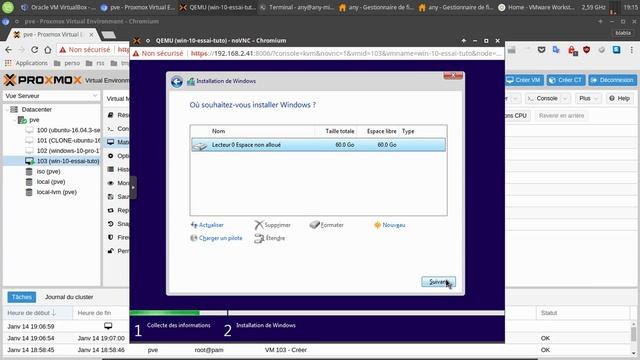The height and width of the screenshot is (360, 640).
Task: Click the browser reload icon
Action: pos(35,50)
